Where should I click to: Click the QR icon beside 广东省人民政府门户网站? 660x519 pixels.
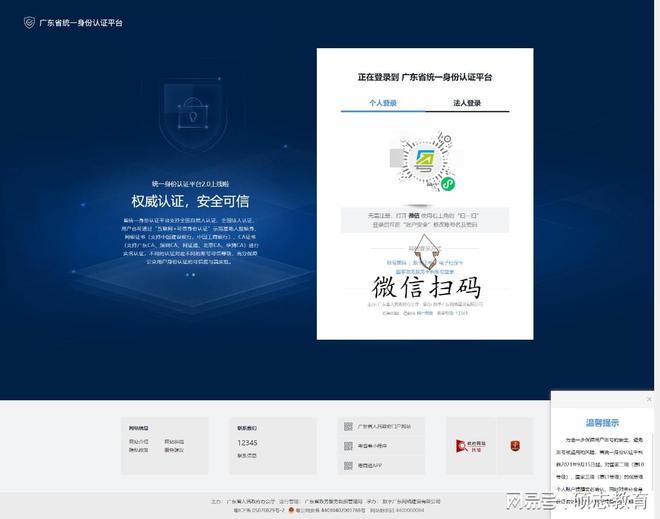[x=348, y=426]
